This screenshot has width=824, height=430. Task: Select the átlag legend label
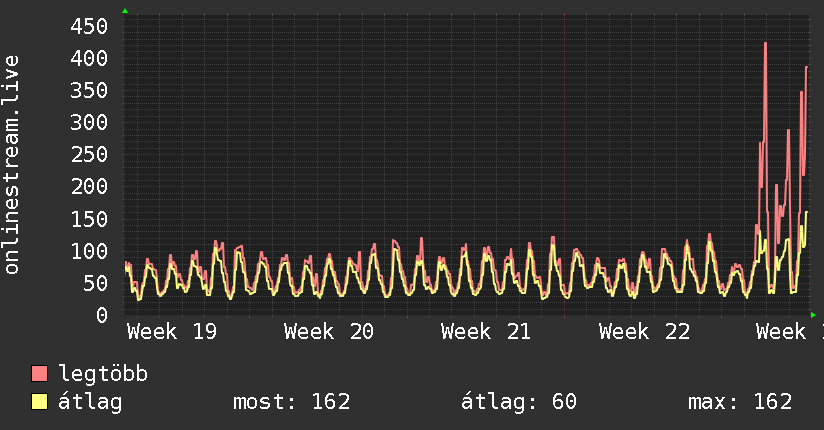(x=90, y=403)
